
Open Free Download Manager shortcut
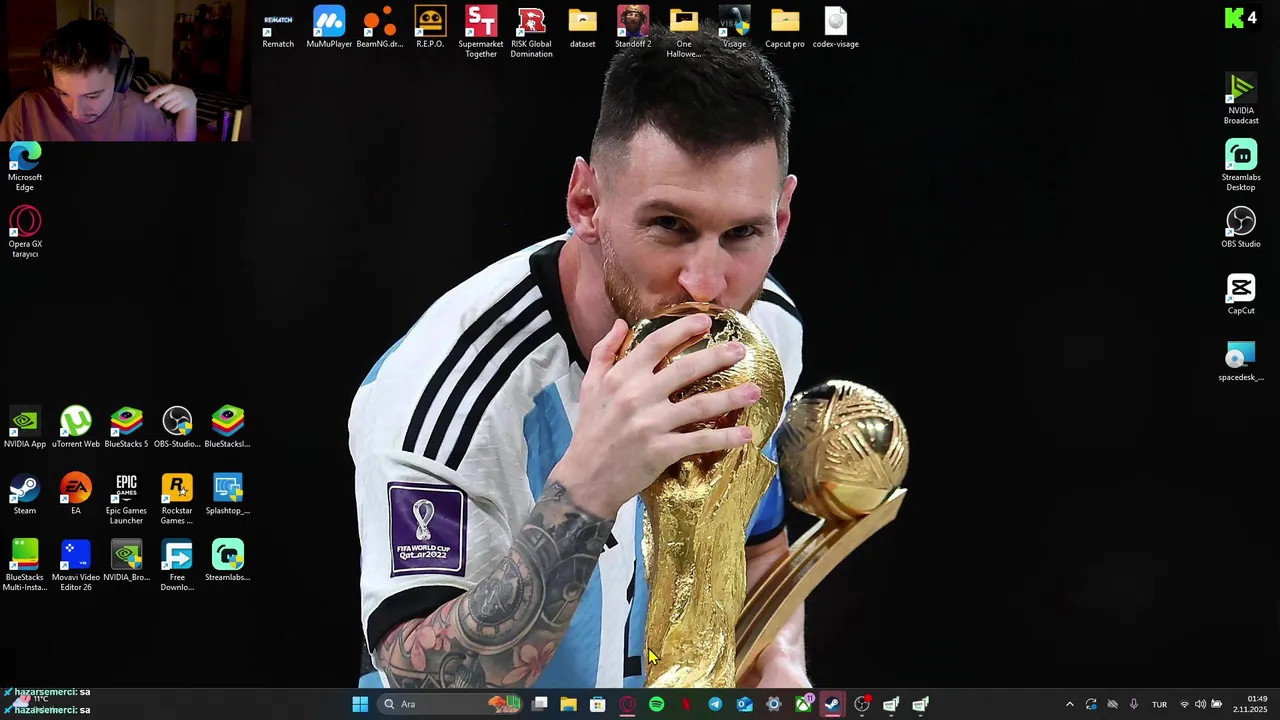click(177, 565)
